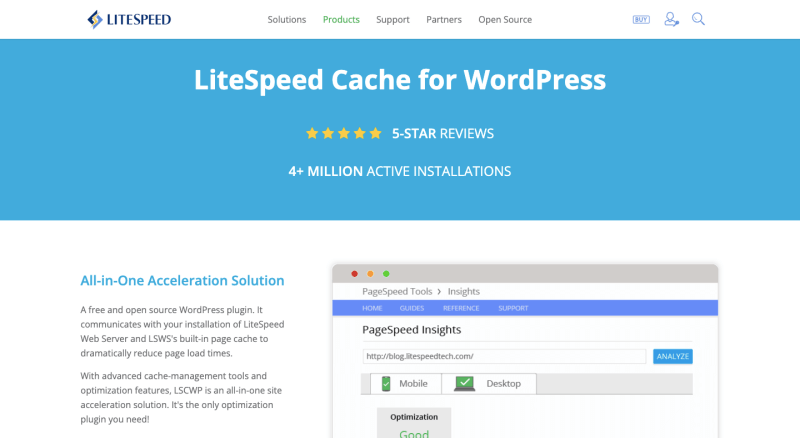The height and width of the screenshot is (438, 800).
Task: Click the PageSpeed Tools breadcrumb
Action: 397,291
